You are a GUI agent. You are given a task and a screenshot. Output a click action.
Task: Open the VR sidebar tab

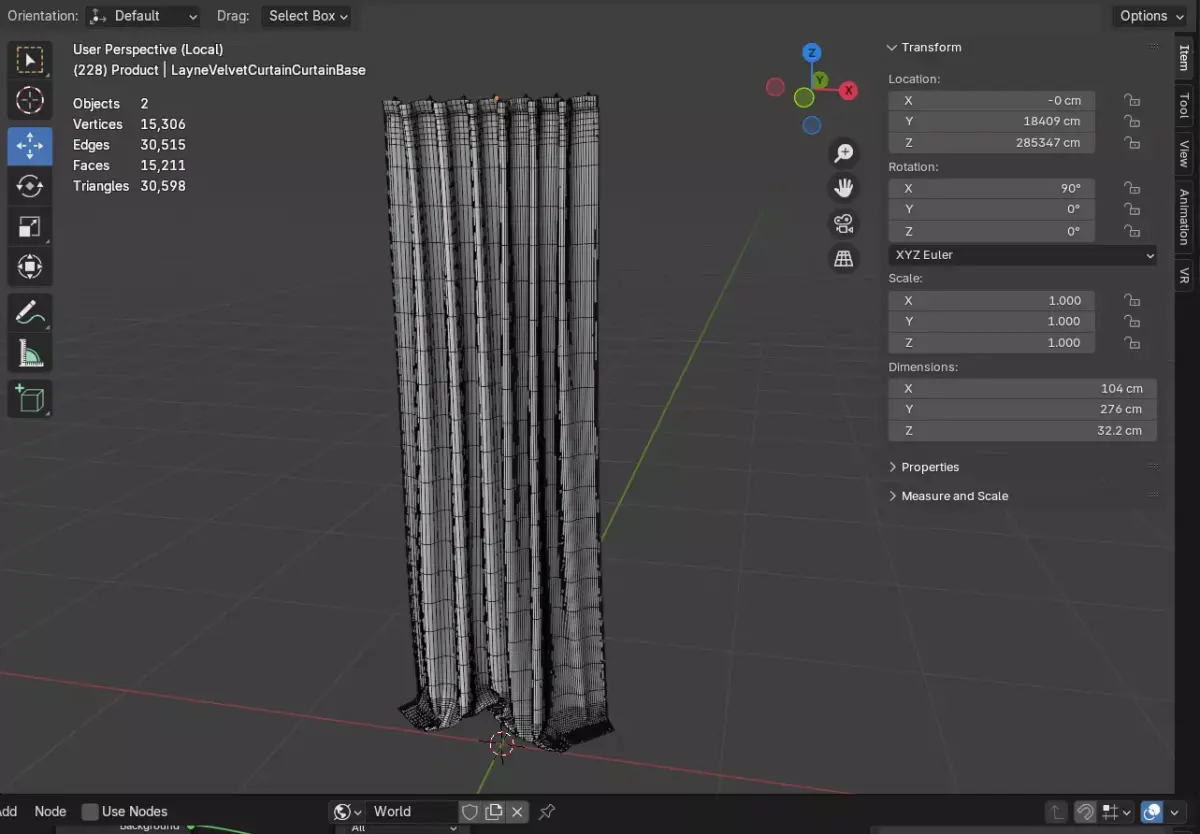[1184, 275]
